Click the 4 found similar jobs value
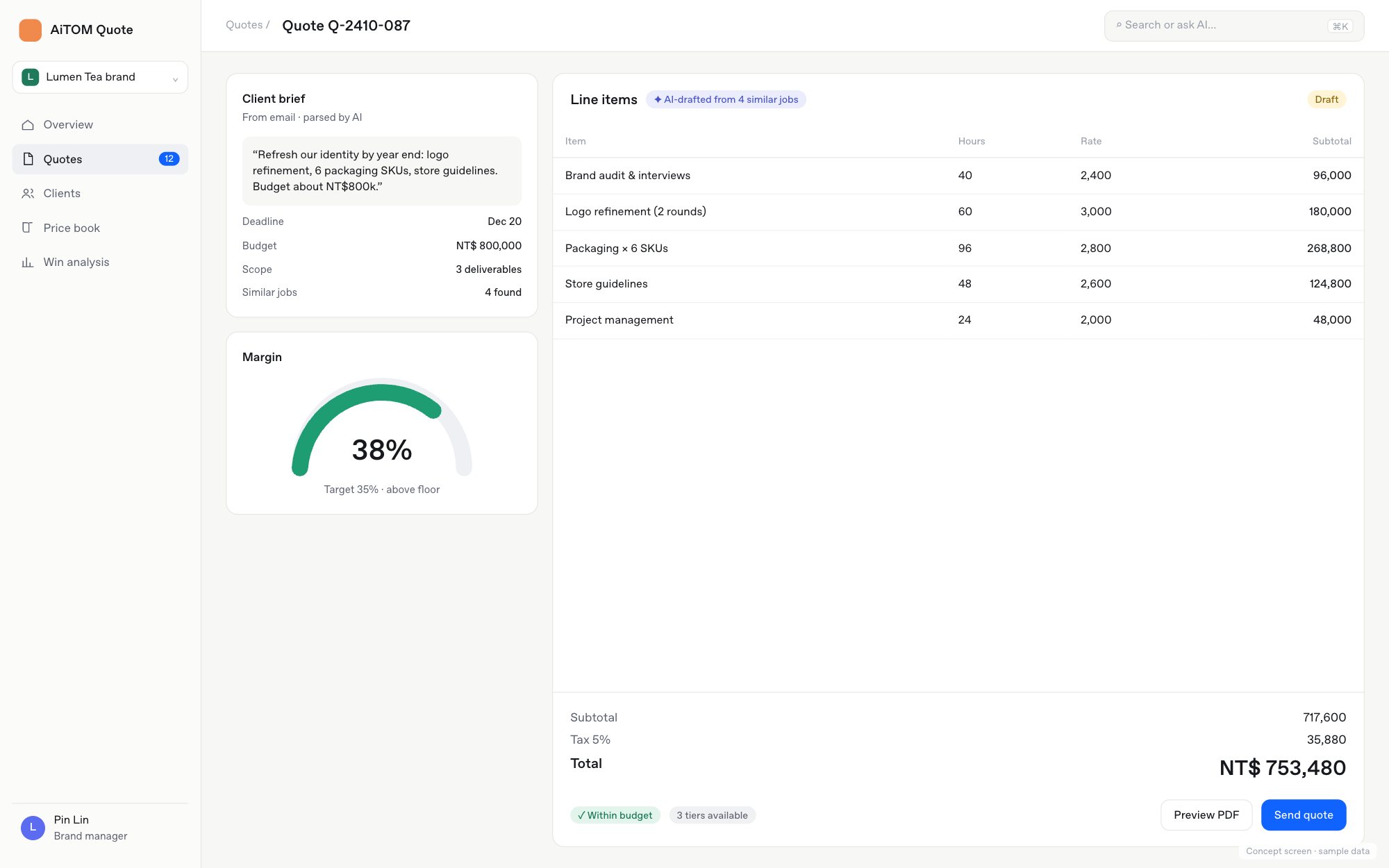This screenshot has height=868, width=1389. [x=503, y=292]
